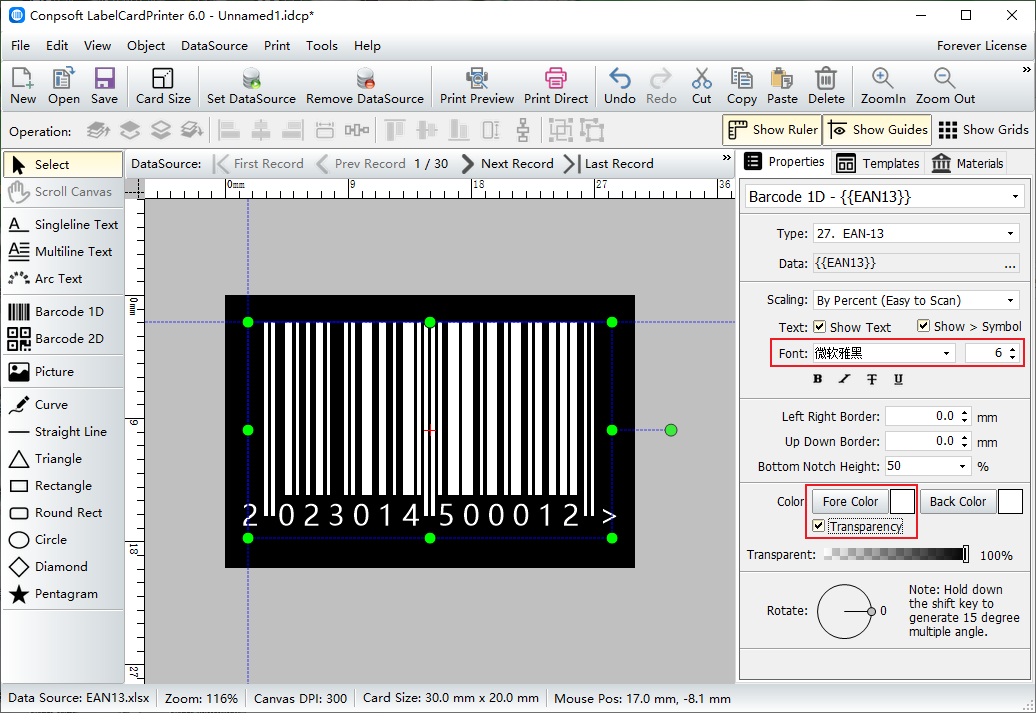1036x713 pixels.
Task: Open a file with the Open icon
Action: (63, 86)
